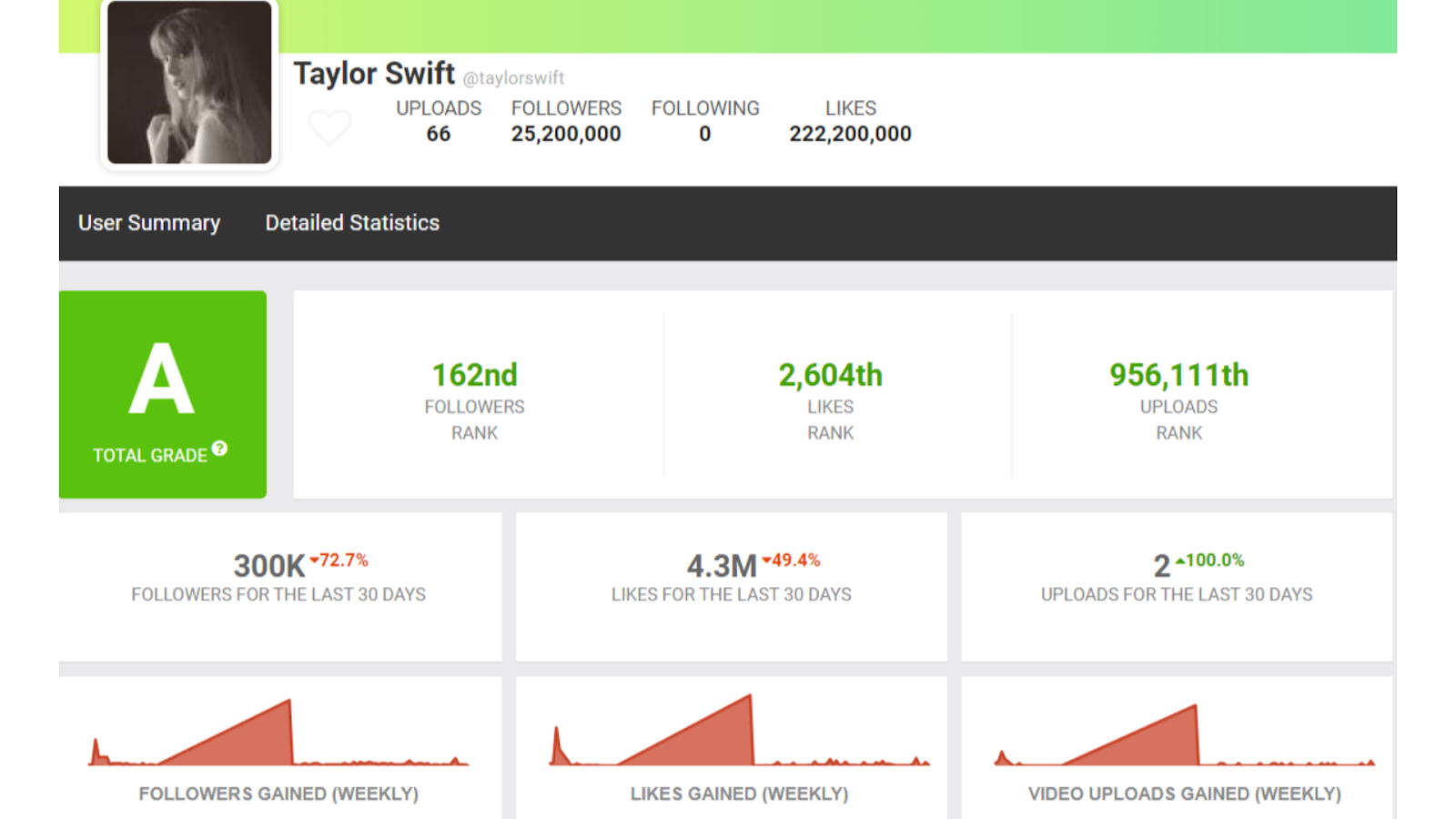Click the 2,604th likes rank
The image size is (1456, 819).
831,375
